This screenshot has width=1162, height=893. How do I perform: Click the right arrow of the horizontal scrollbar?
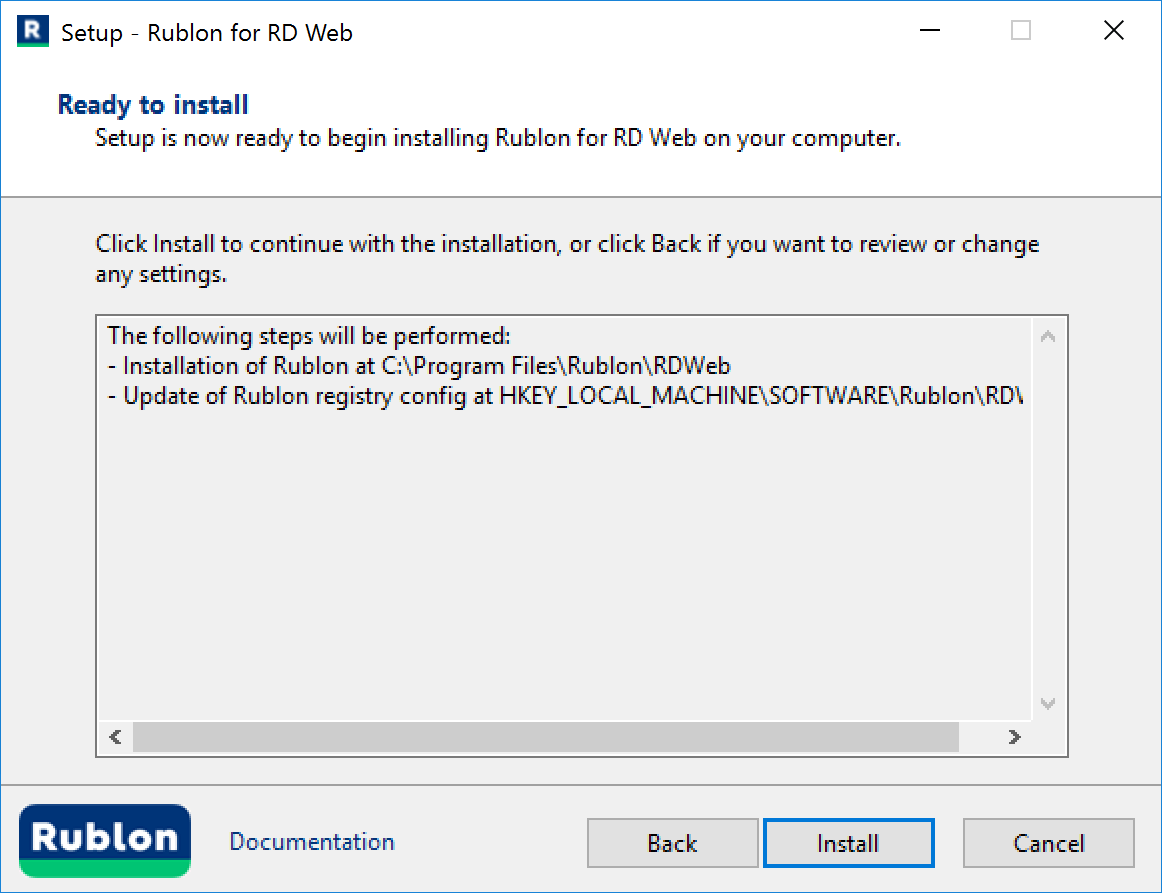pyautogui.click(x=1014, y=737)
